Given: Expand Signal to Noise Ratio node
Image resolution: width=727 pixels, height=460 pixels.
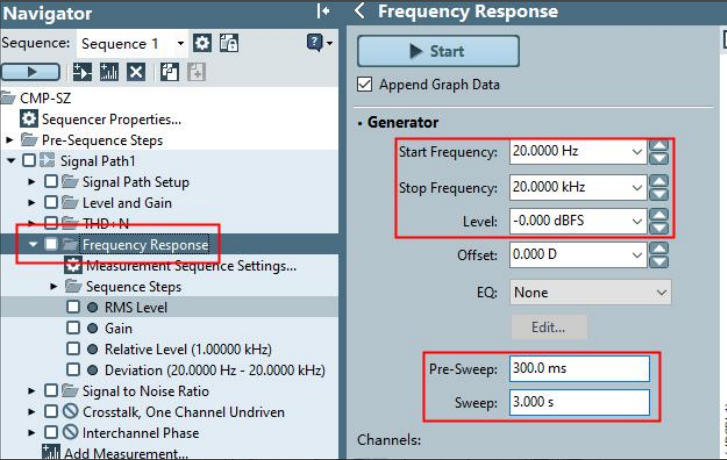Looking at the screenshot, I should [x=32, y=390].
